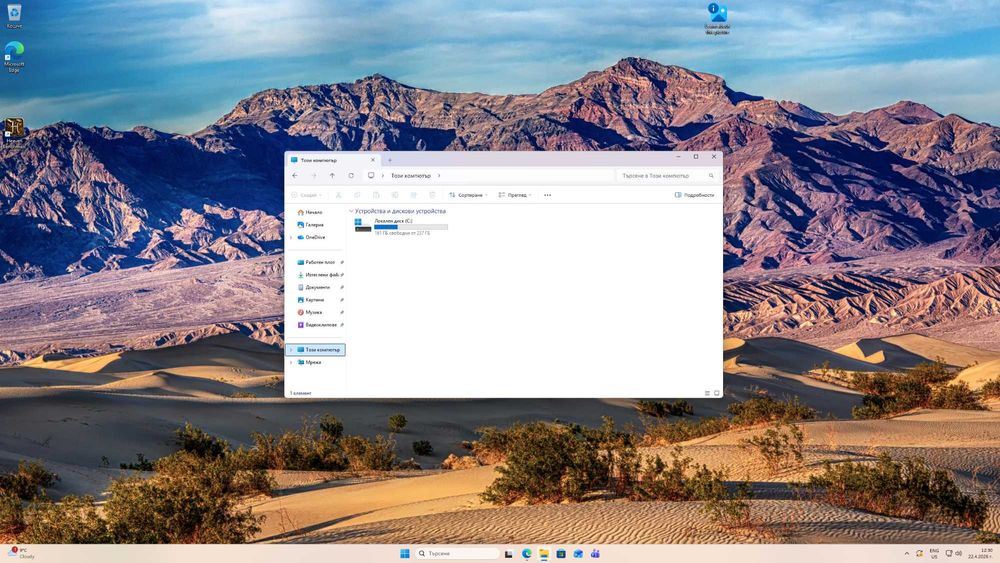Close the This PC tab
Viewport: 1000px width, 563px height.
pyautogui.click(x=373, y=160)
